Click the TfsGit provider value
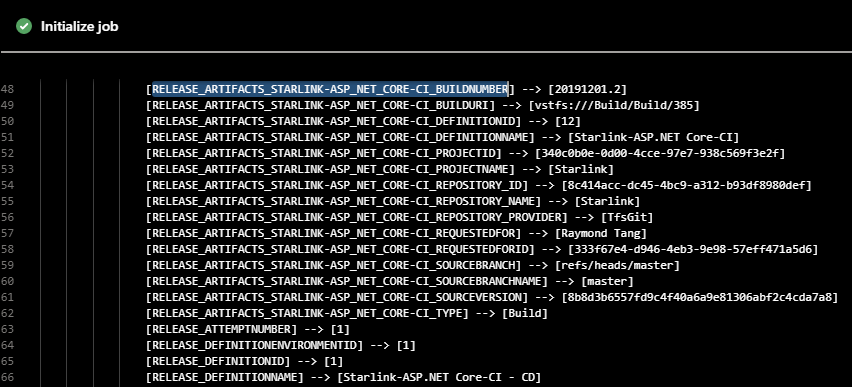 [x=627, y=217]
